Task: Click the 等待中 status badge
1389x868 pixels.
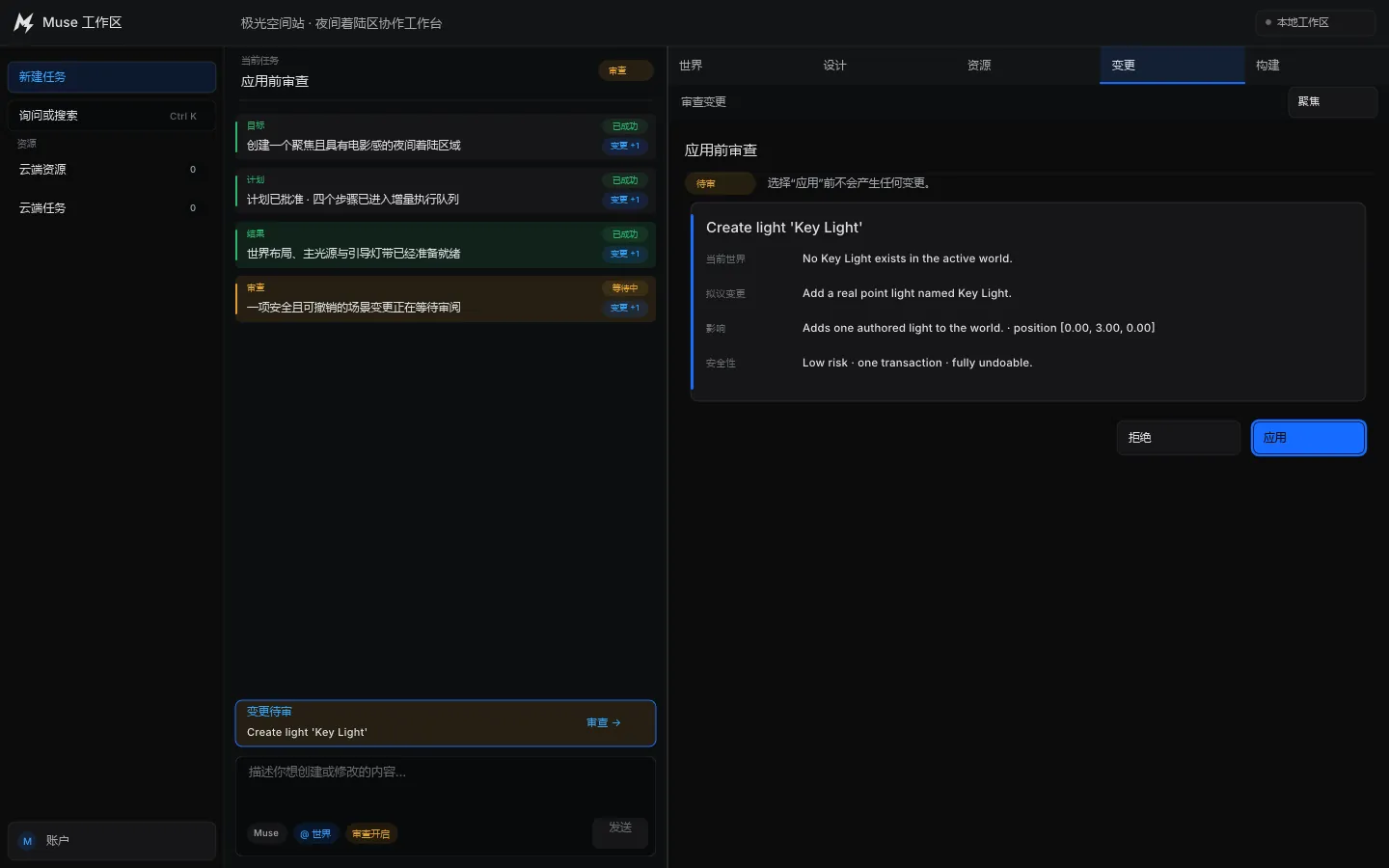Action: (x=625, y=288)
